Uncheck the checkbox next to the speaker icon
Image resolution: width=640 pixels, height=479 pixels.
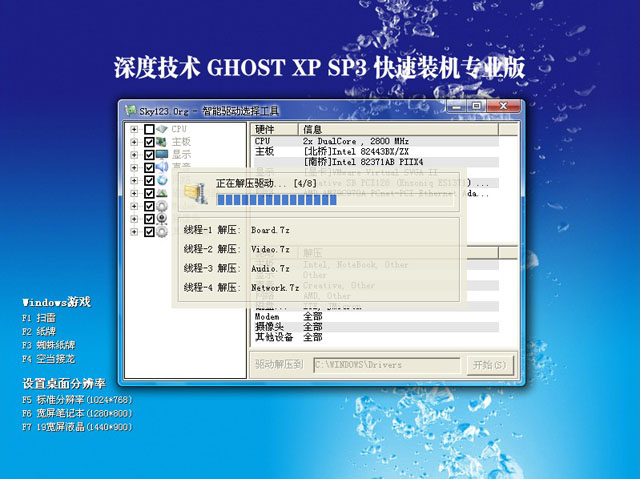149,167
